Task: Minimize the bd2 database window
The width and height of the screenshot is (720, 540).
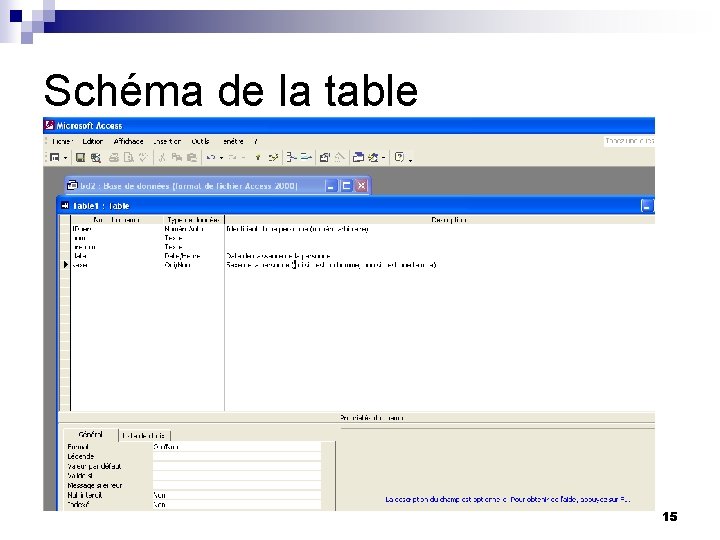Action: [331, 186]
